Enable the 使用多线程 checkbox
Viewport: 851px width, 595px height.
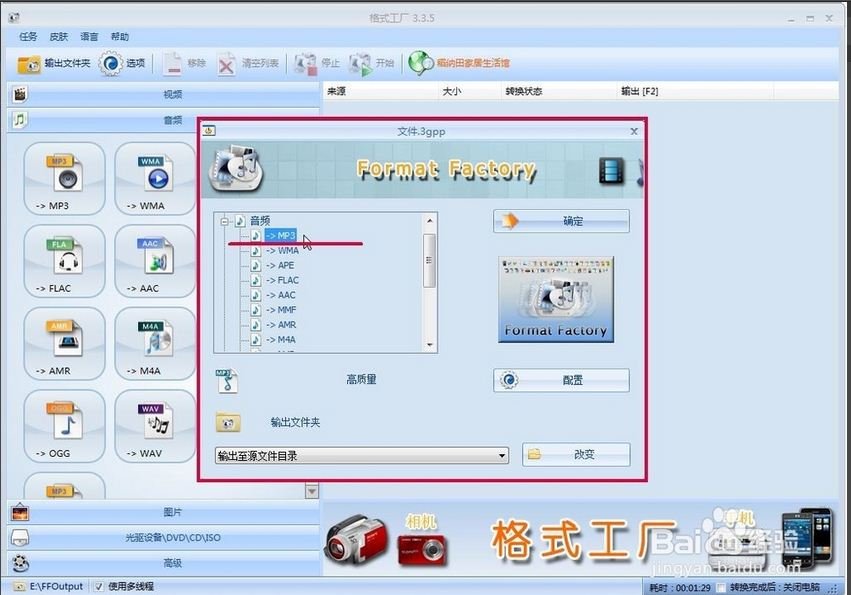[97, 586]
